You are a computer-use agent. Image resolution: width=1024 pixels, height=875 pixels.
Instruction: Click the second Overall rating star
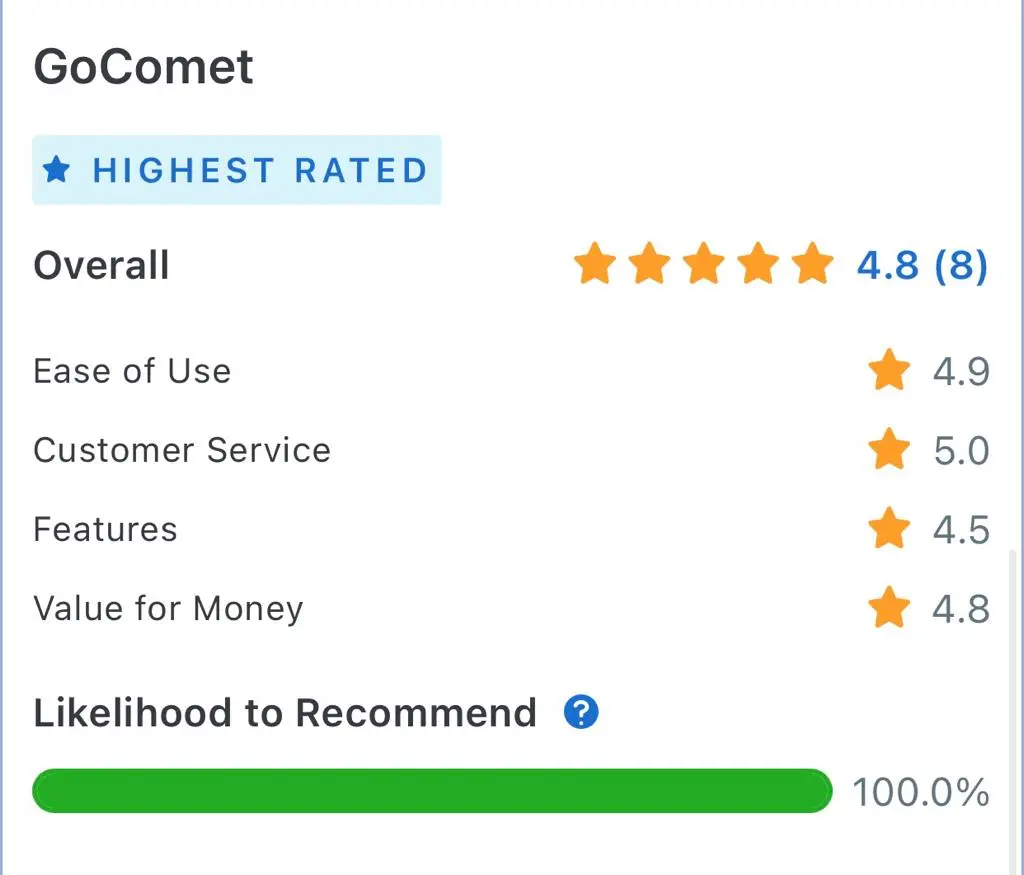[649, 263]
